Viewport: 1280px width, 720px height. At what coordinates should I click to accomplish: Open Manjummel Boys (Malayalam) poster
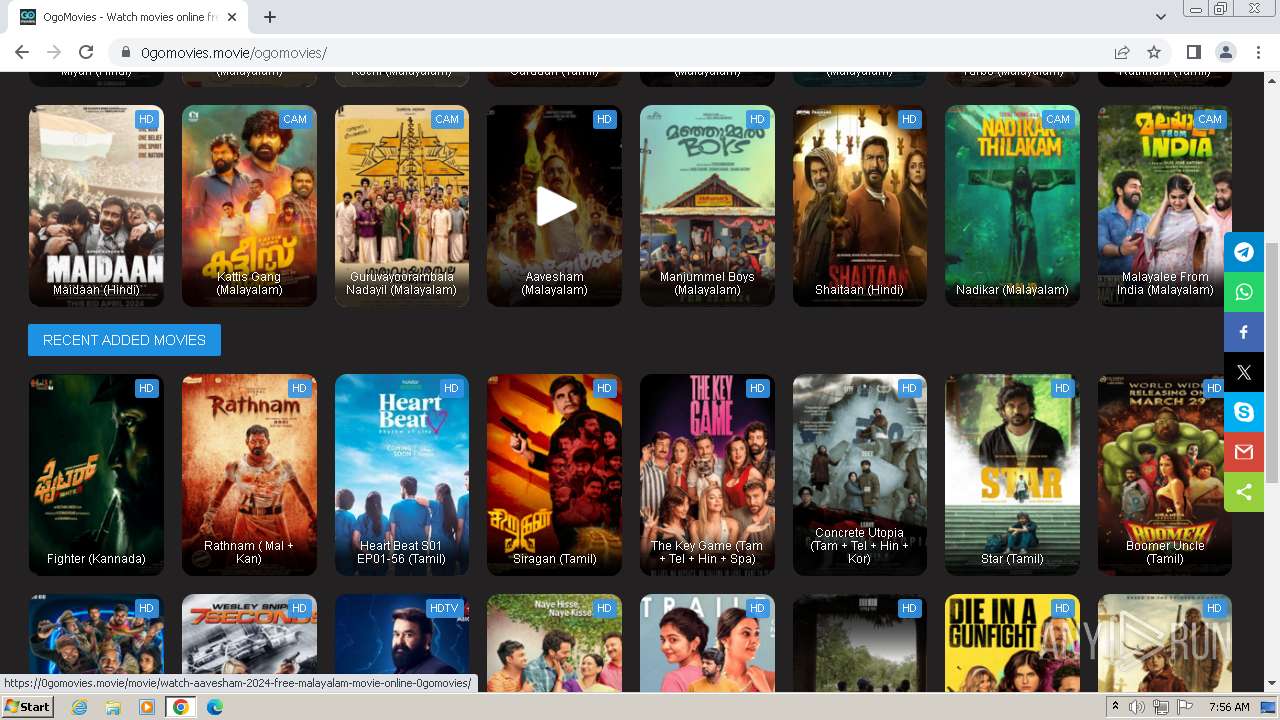click(707, 206)
